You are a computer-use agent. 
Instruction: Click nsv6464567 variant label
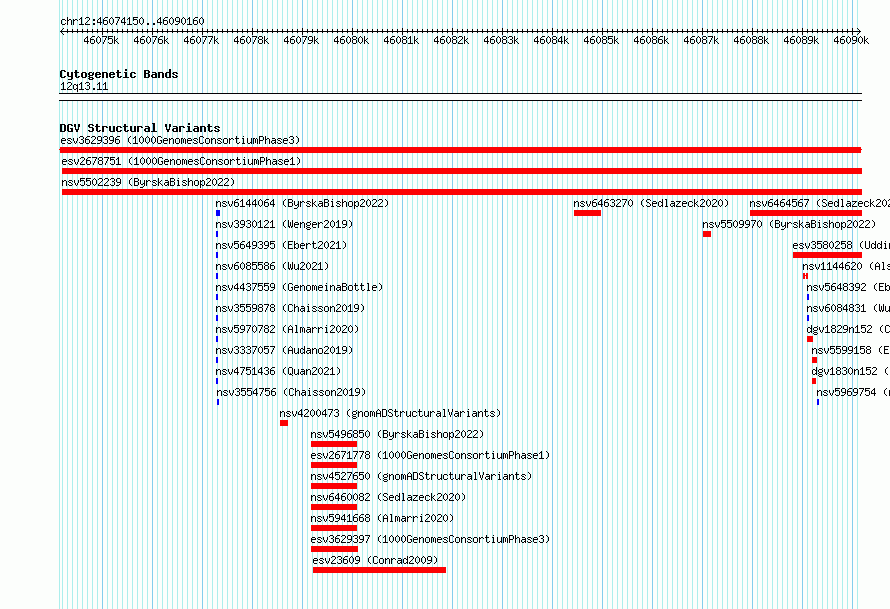coord(820,203)
